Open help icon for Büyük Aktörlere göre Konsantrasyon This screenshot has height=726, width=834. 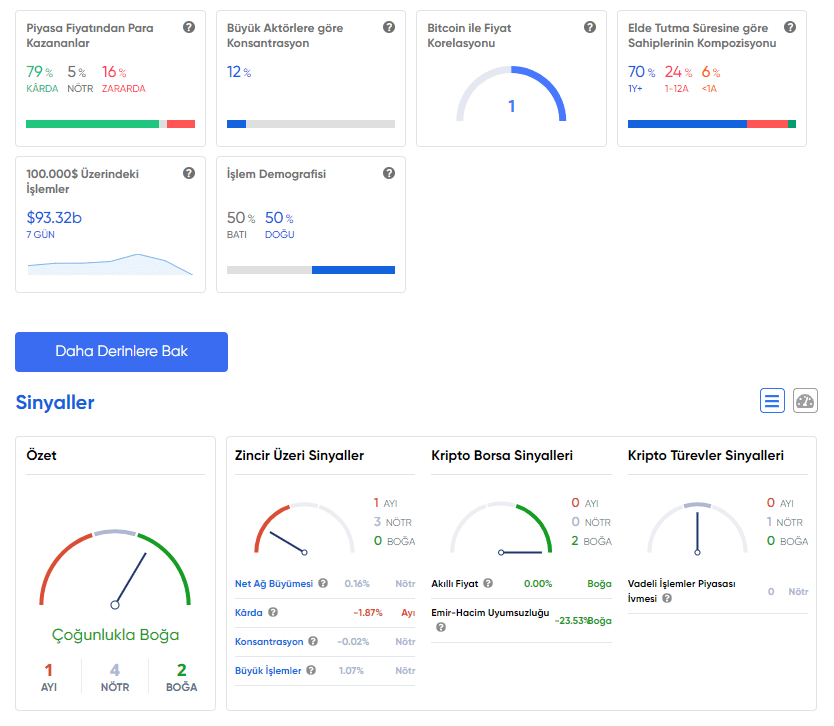point(389,27)
